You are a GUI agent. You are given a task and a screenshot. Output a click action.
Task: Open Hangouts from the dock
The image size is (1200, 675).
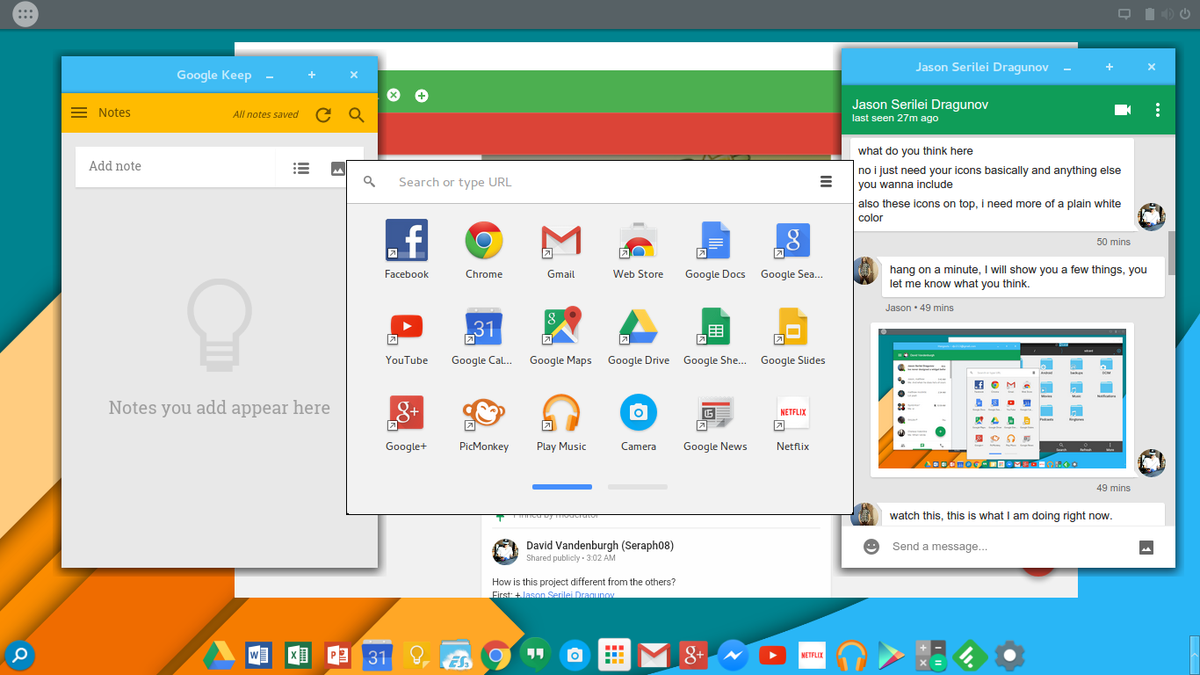pyautogui.click(x=535, y=656)
